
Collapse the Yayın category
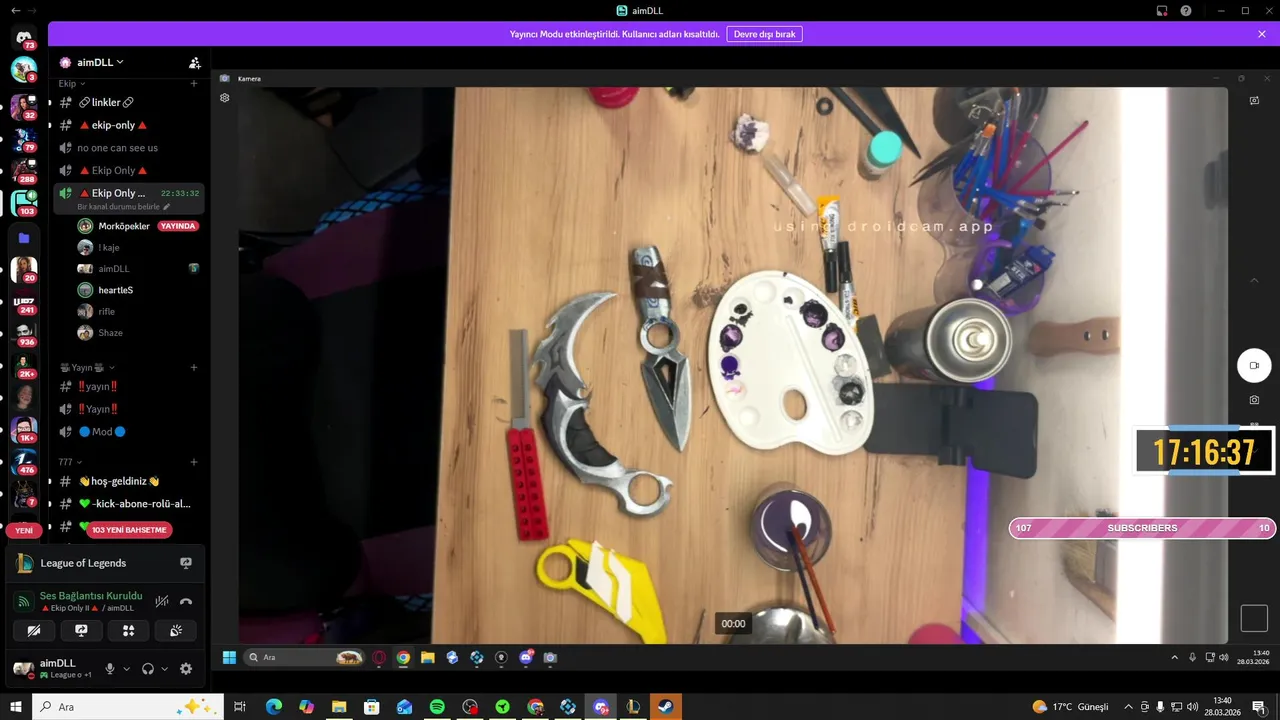coord(87,367)
